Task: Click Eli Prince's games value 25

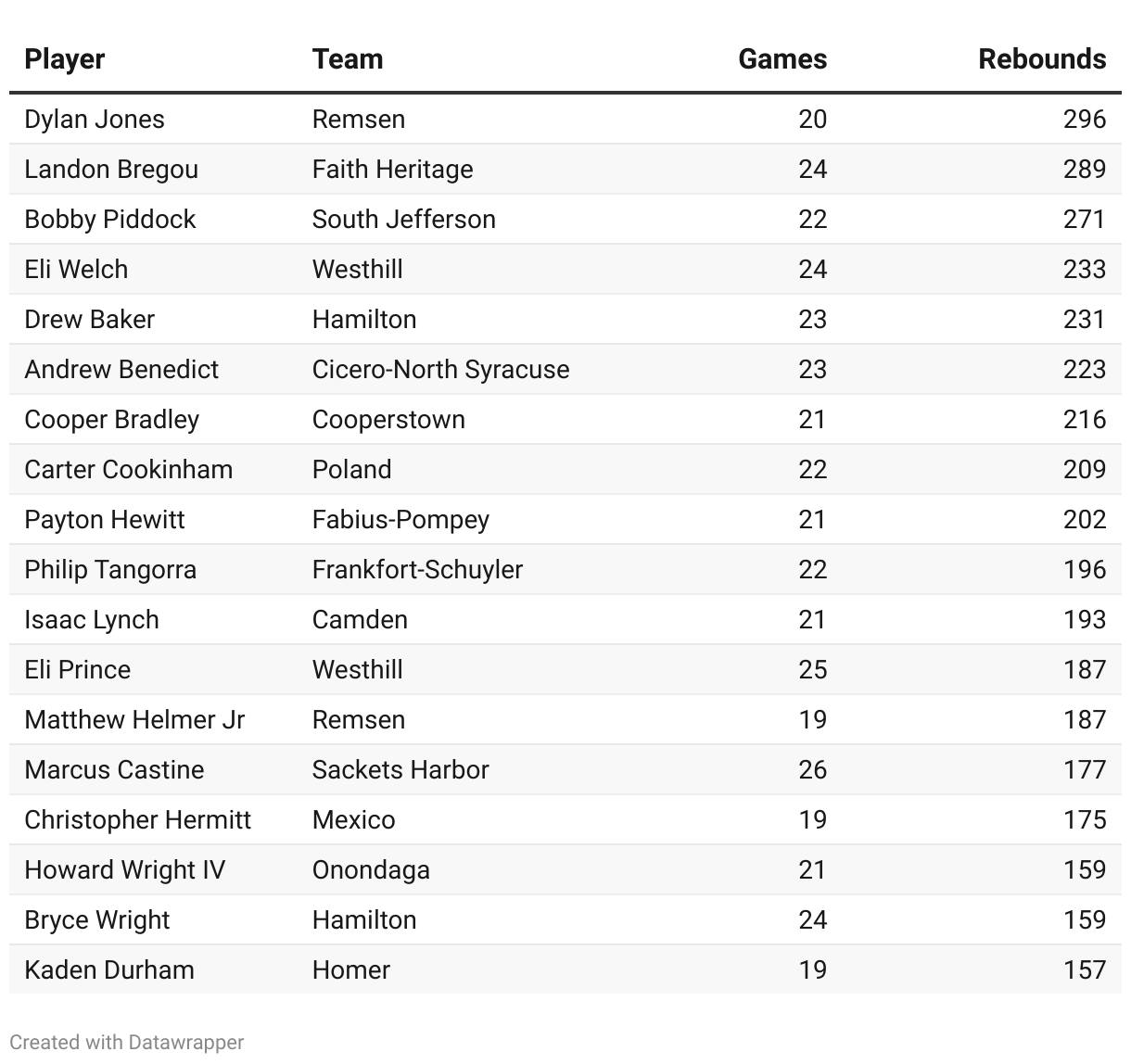Action: tap(813, 670)
